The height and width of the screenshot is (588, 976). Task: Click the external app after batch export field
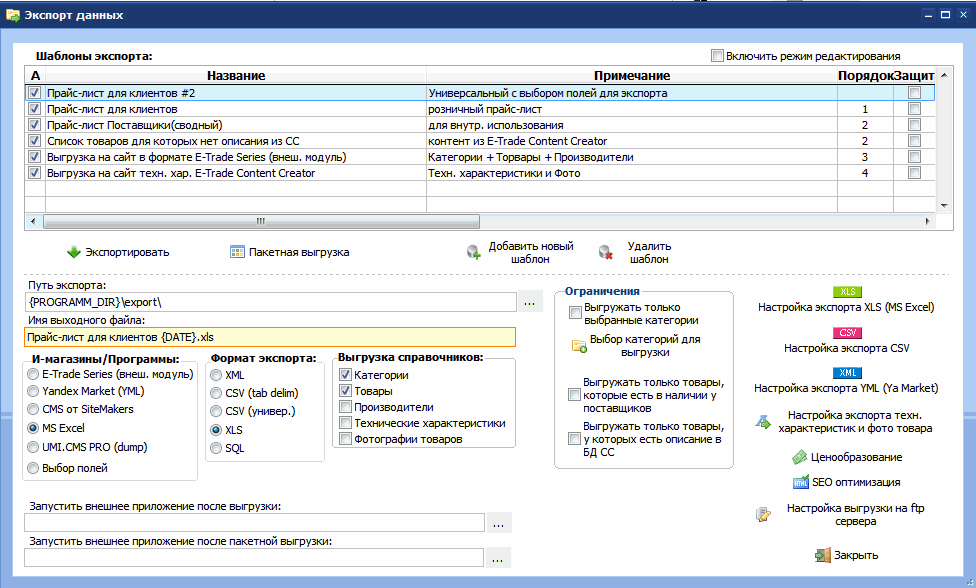pyautogui.click(x=254, y=558)
